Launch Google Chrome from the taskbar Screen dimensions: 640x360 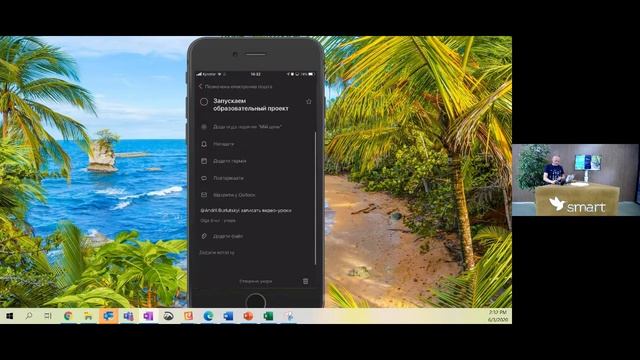pos(68,316)
